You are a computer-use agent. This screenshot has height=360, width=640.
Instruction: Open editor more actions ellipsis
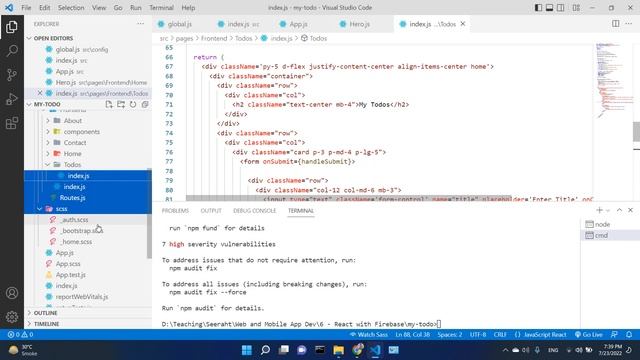click(x=629, y=24)
